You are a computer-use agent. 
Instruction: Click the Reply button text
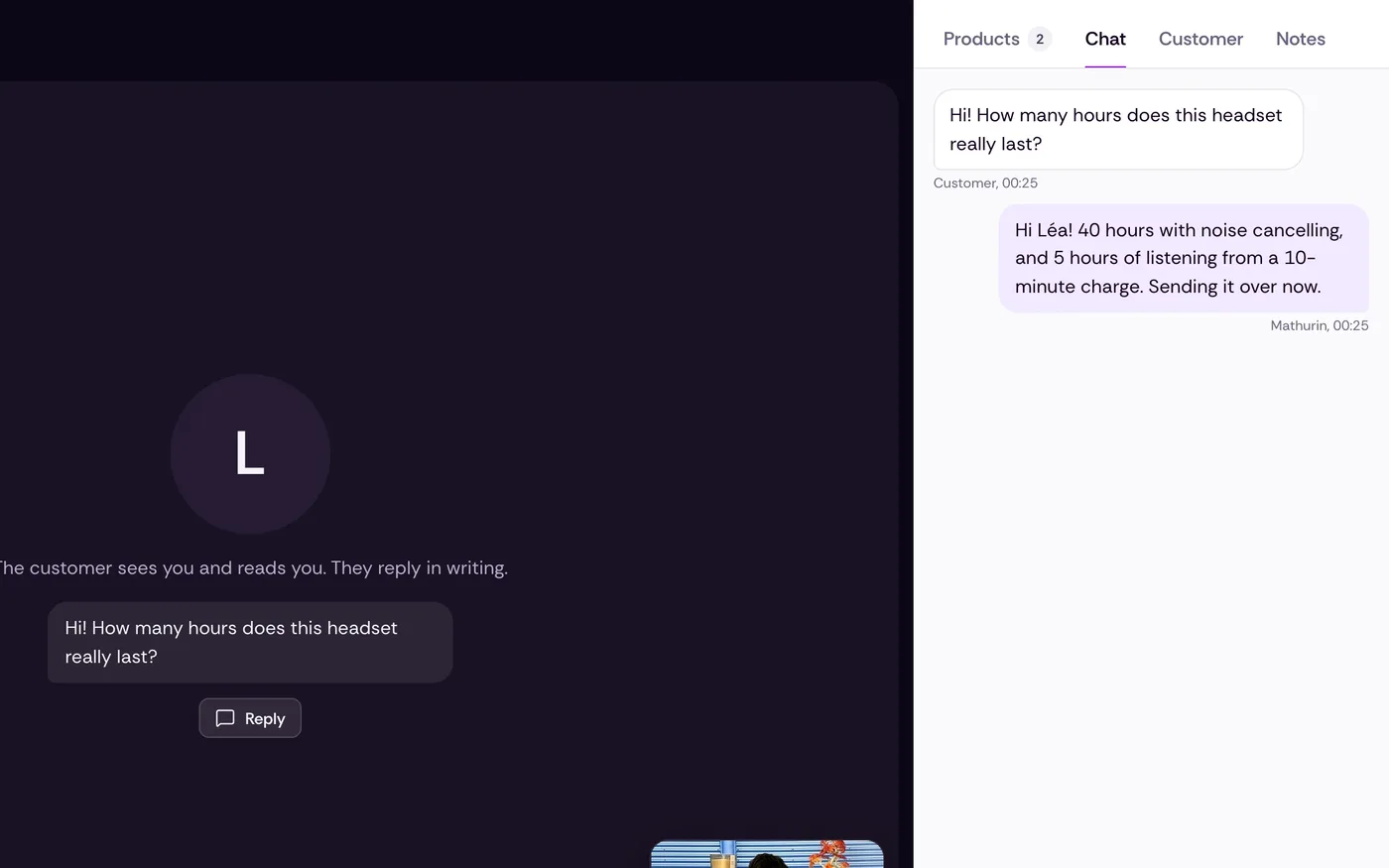click(x=265, y=718)
